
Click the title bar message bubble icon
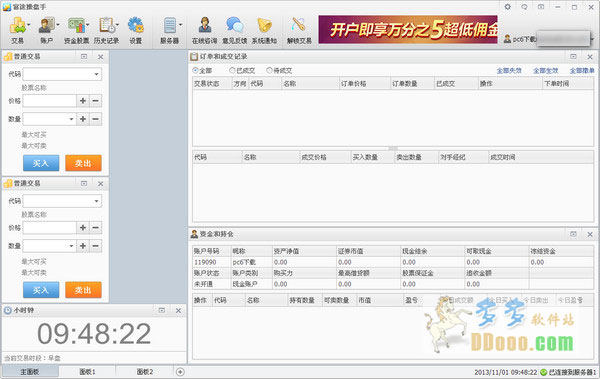tap(524, 7)
